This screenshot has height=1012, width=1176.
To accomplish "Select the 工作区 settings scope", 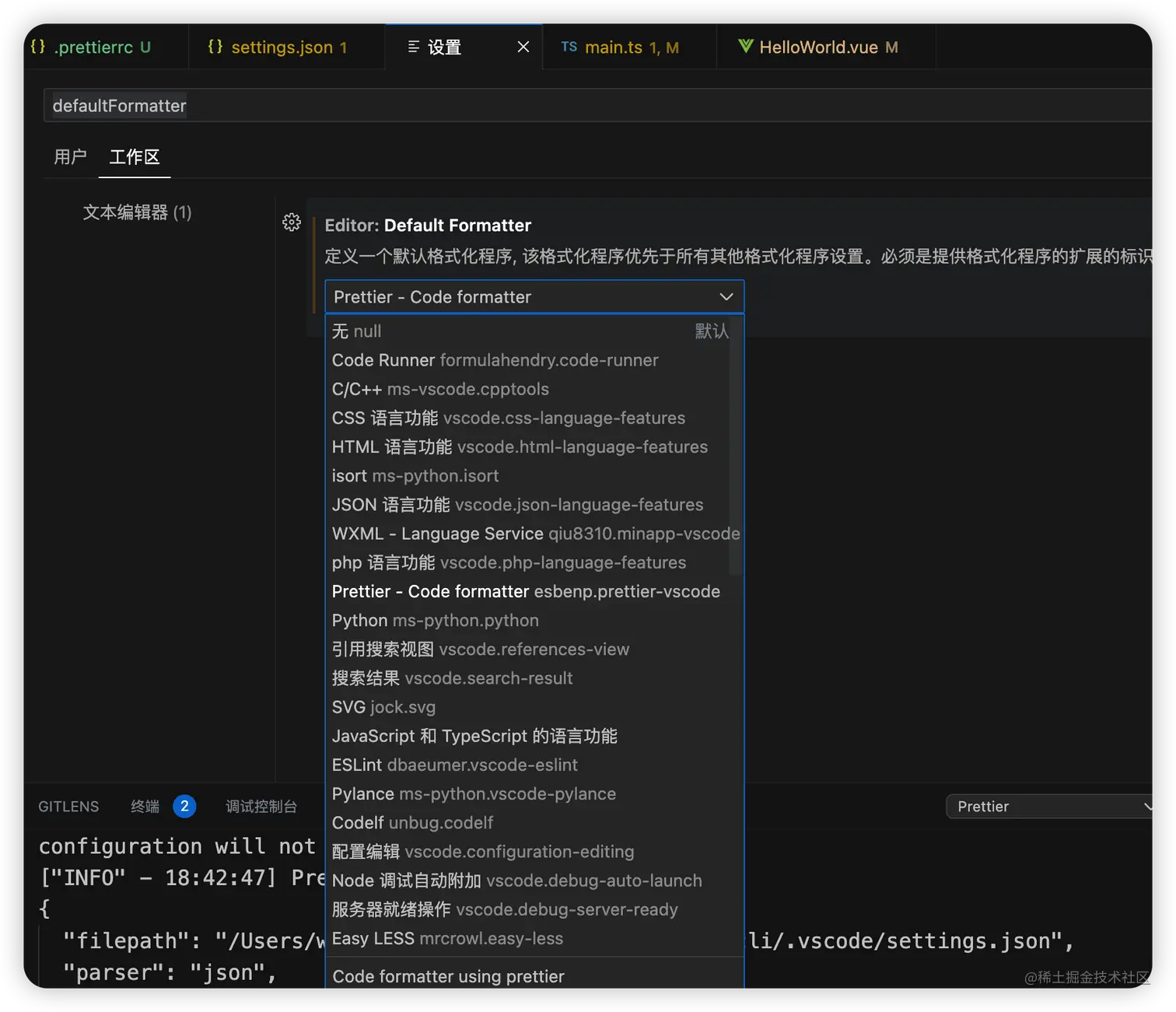I will 135,157.
